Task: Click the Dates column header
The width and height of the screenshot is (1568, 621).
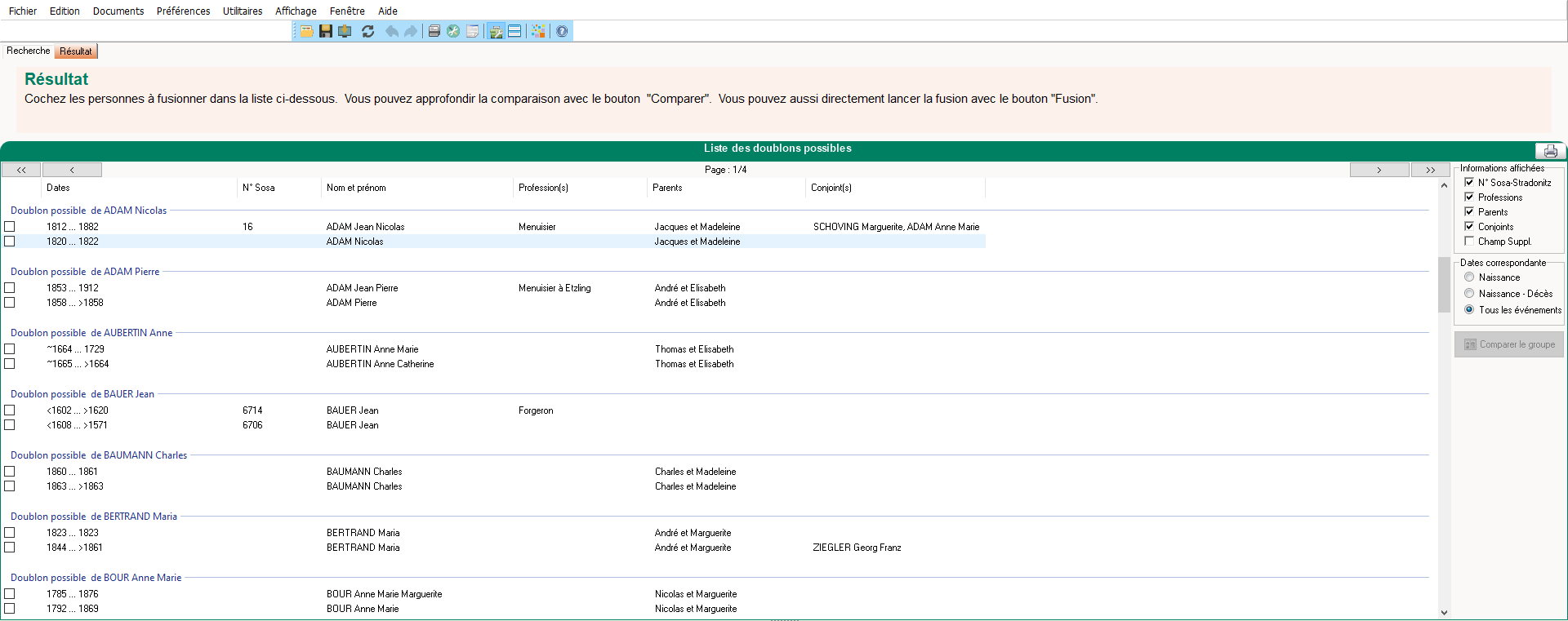Action: [x=139, y=188]
